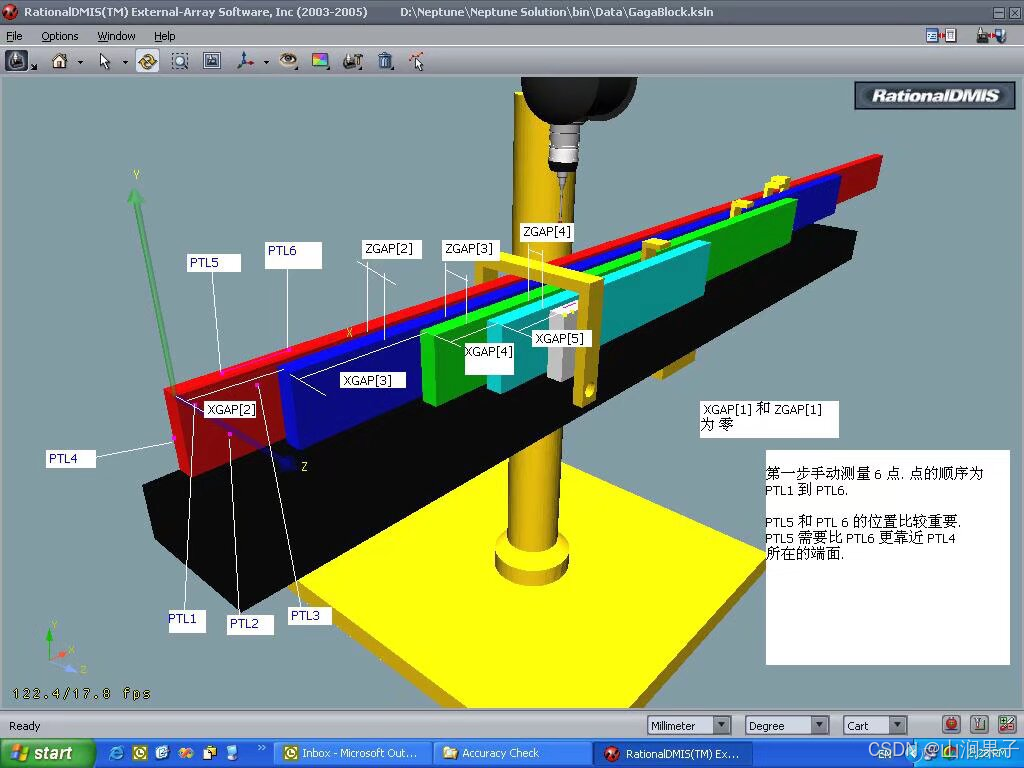Click Internet Explorer quick launch icon
The width and height of the screenshot is (1024, 768).
[x=116, y=753]
